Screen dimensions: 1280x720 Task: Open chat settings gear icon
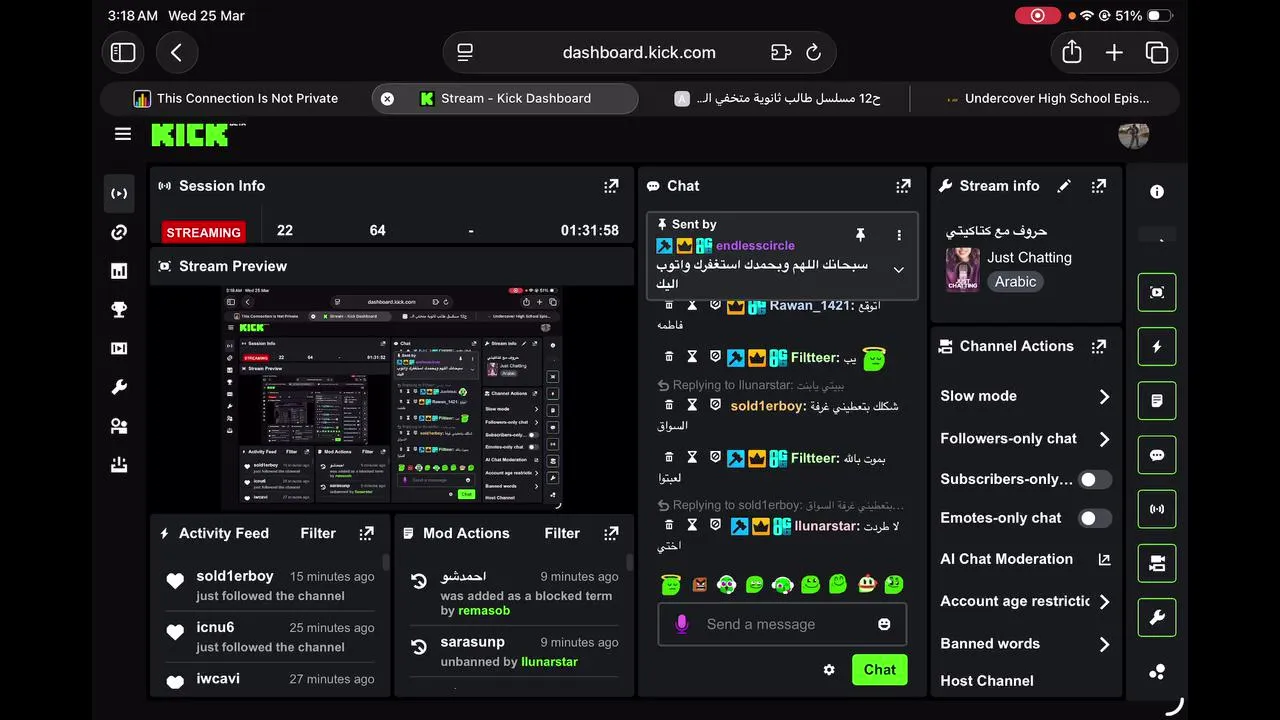[x=829, y=670]
